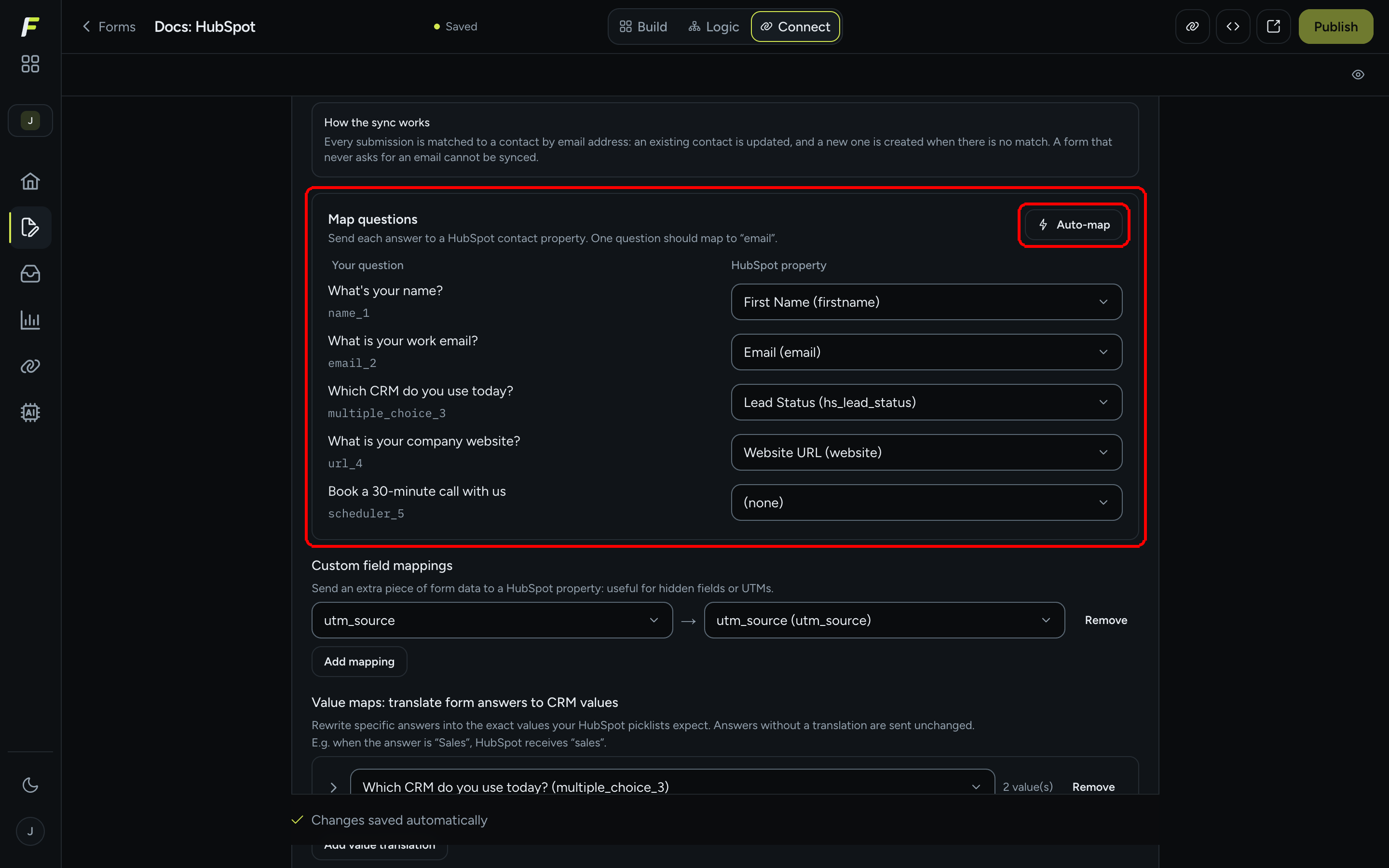Click the Add mapping button
This screenshot has height=868, width=1389.
[x=359, y=661]
